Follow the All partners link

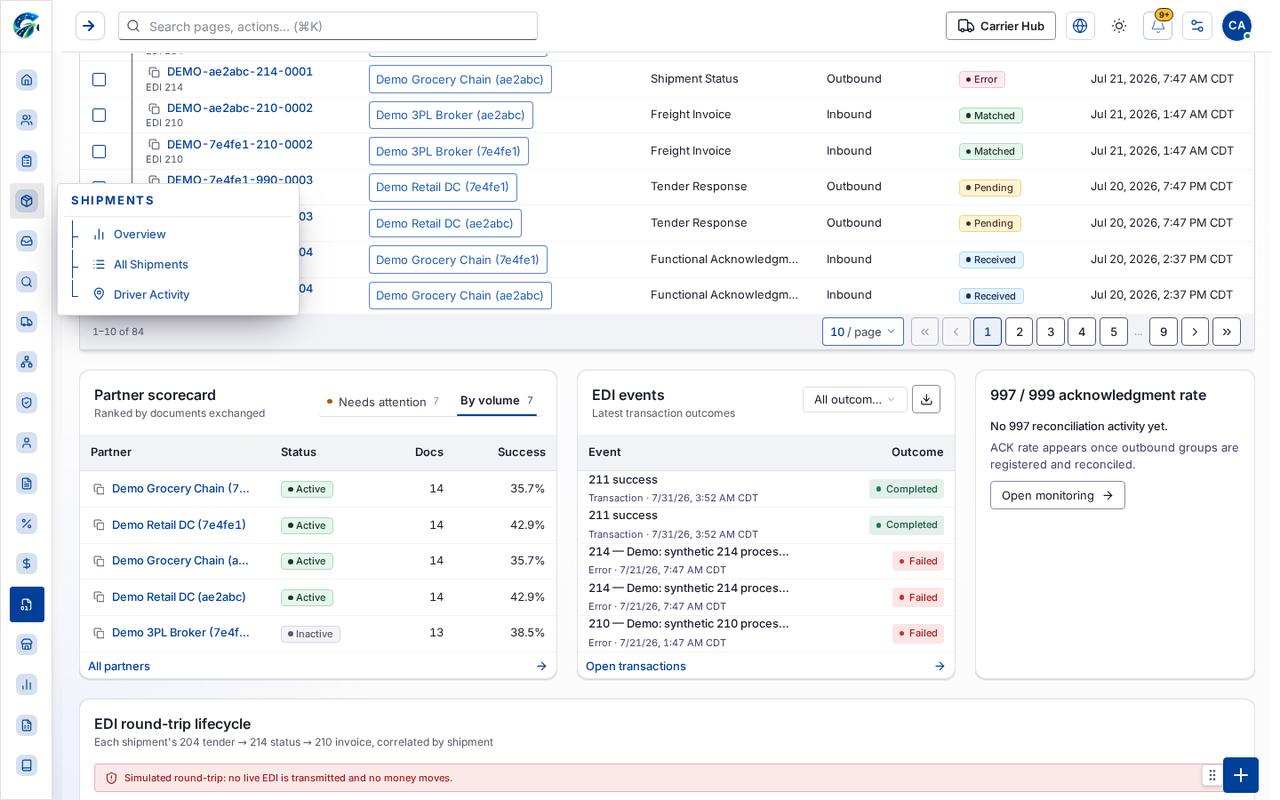[x=119, y=666]
